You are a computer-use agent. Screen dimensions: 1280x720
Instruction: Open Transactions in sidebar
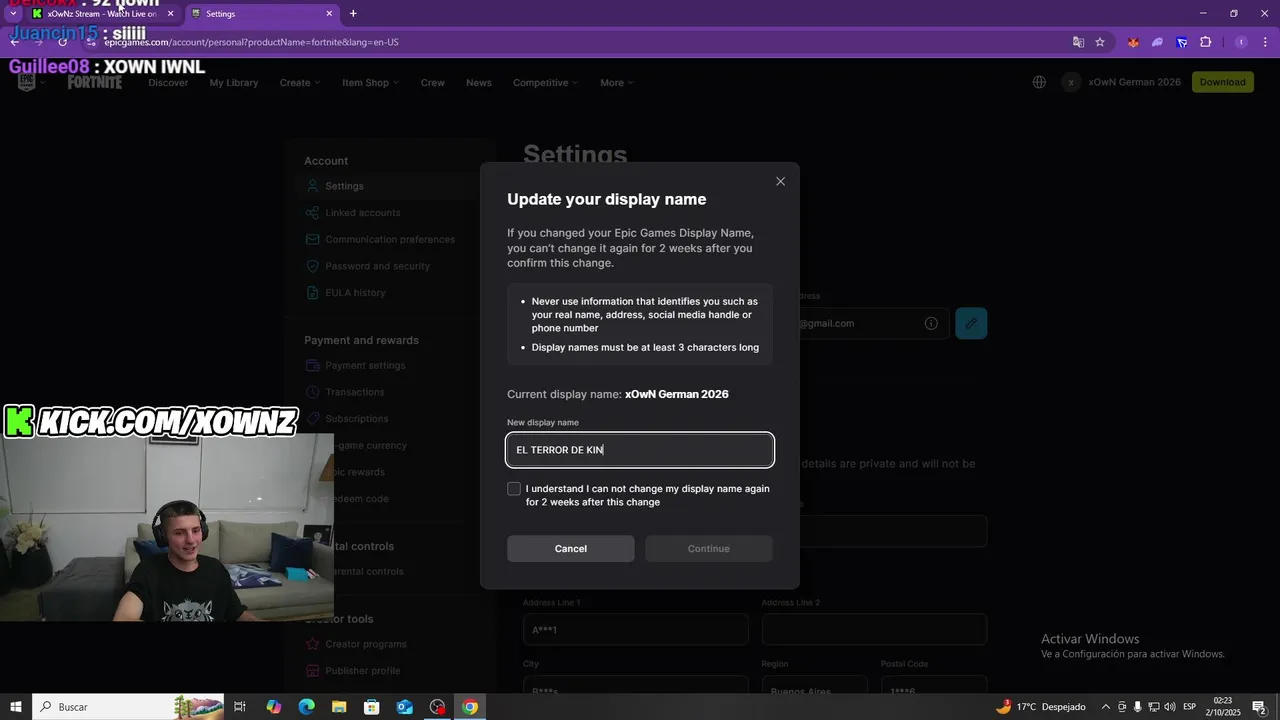[354, 392]
